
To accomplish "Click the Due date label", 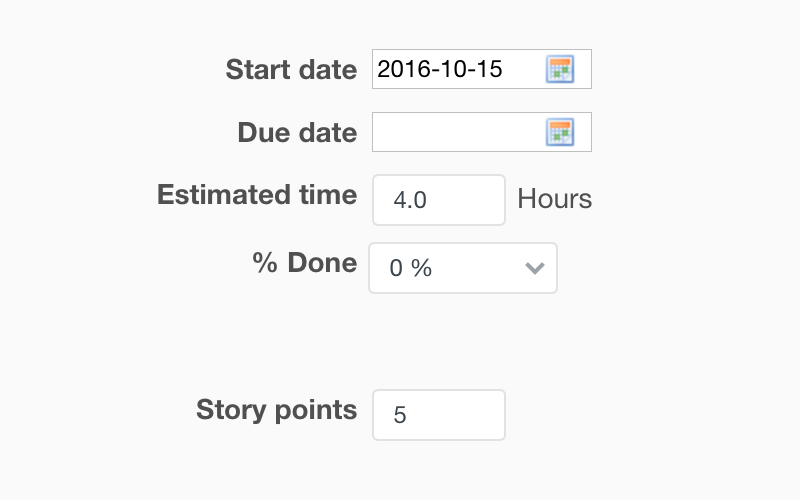I will pos(297,133).
